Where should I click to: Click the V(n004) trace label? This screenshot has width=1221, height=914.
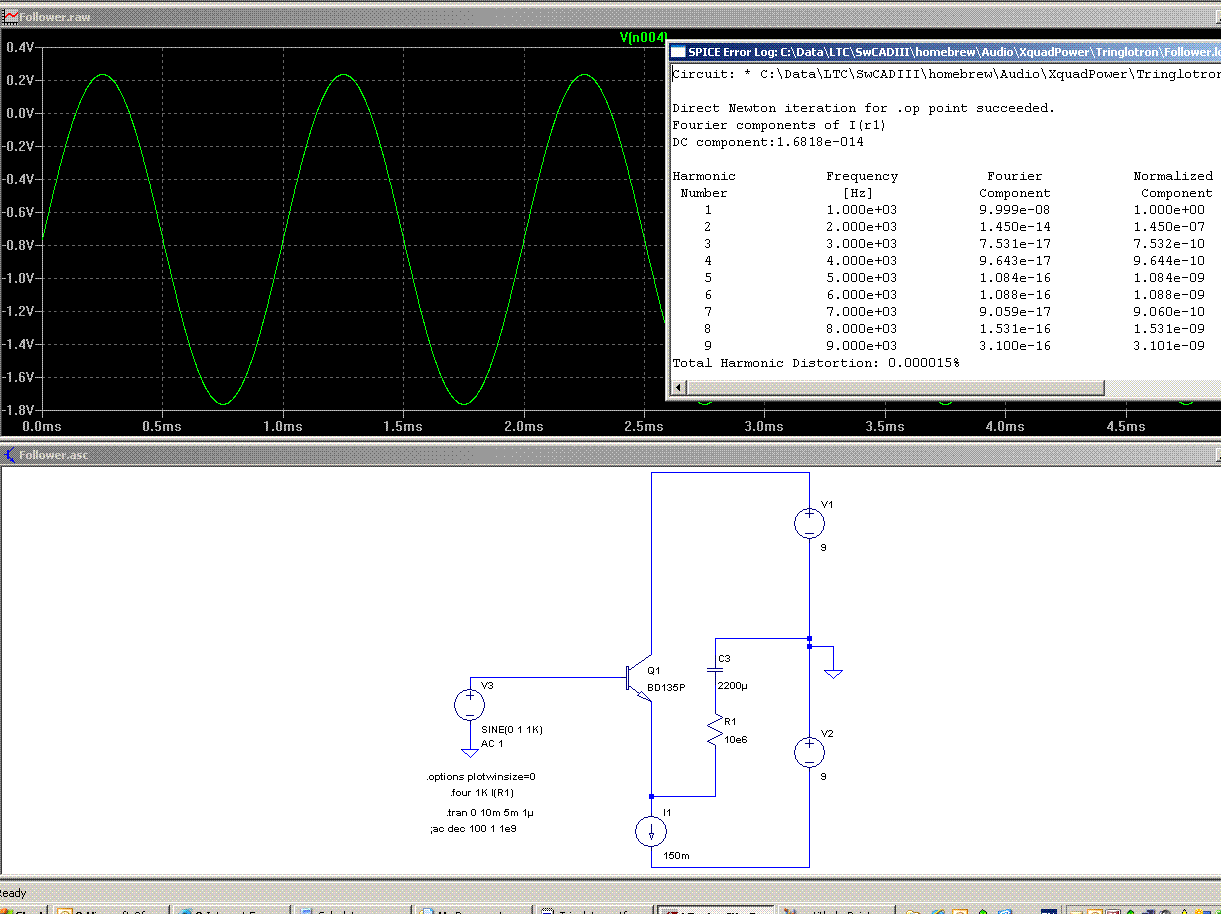[x=642, y=38]
